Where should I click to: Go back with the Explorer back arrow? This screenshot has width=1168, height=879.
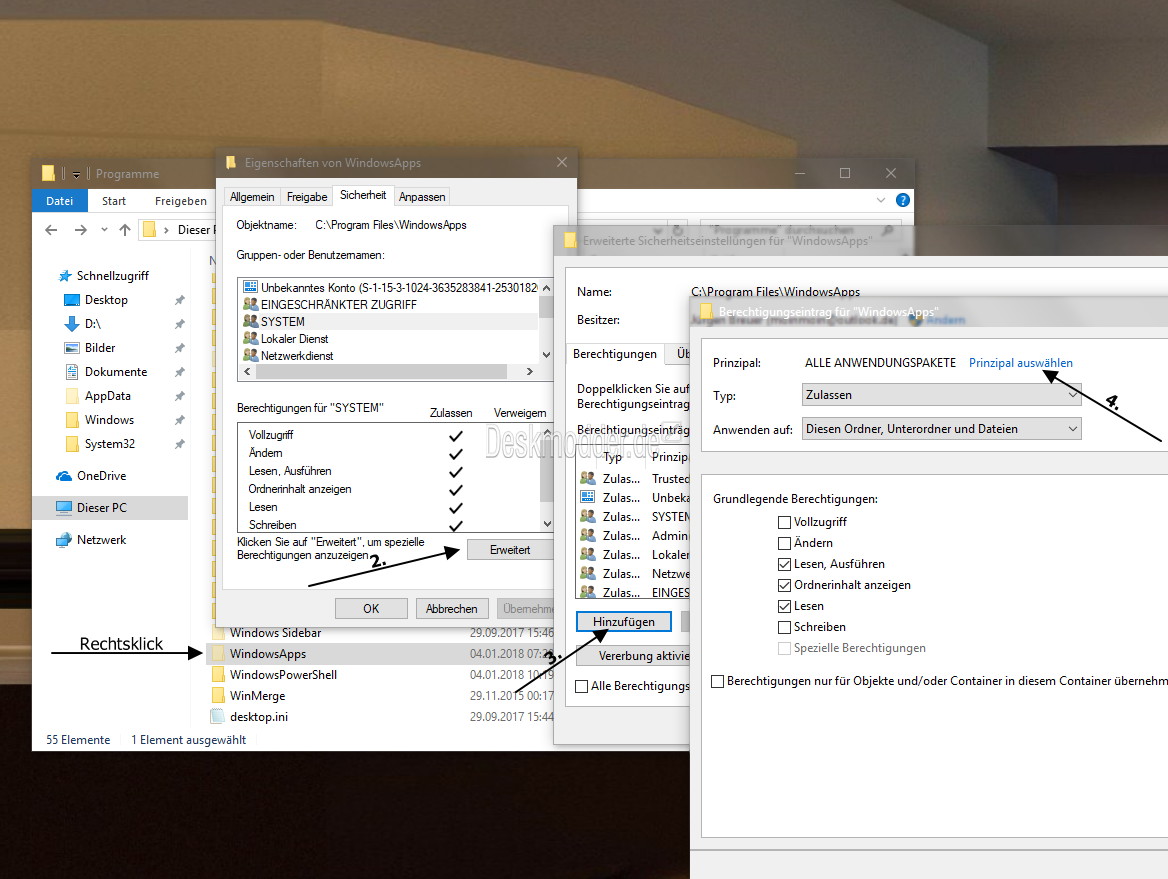51,229
